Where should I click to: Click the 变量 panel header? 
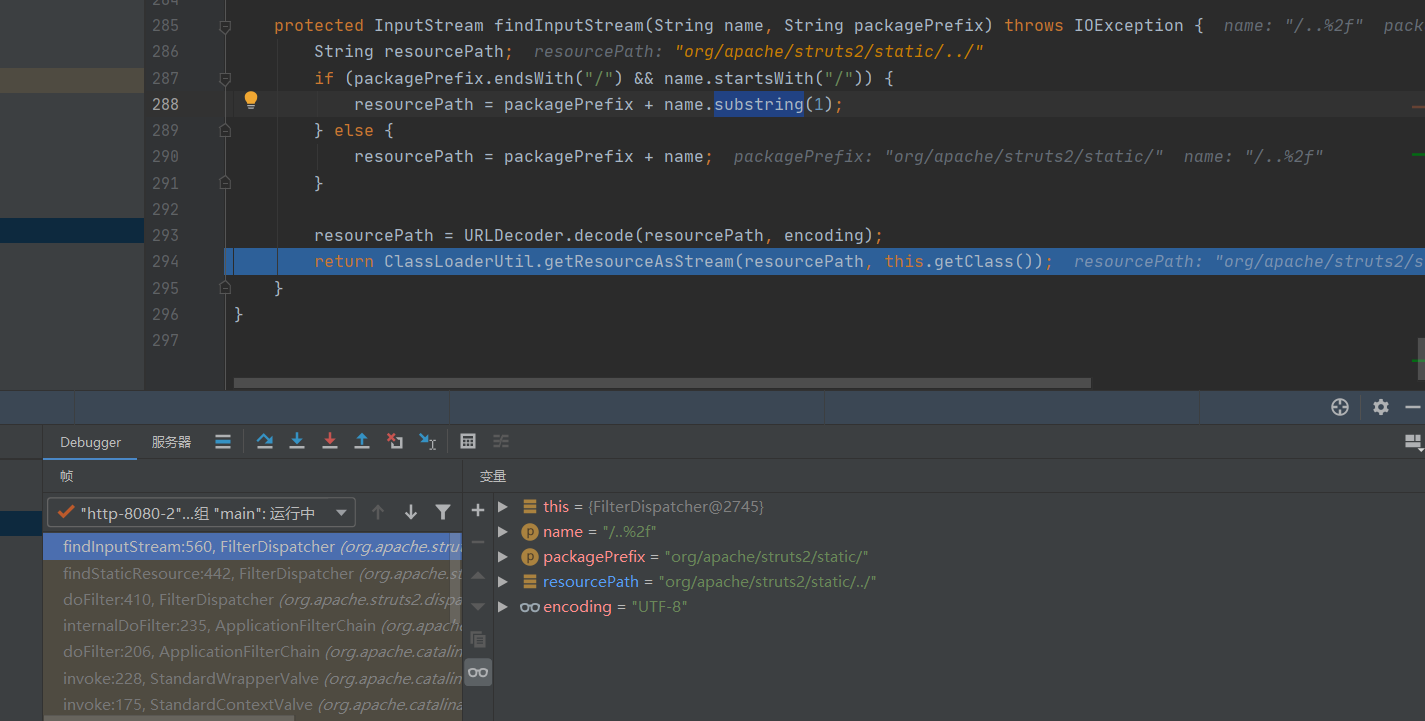point(493,477)
